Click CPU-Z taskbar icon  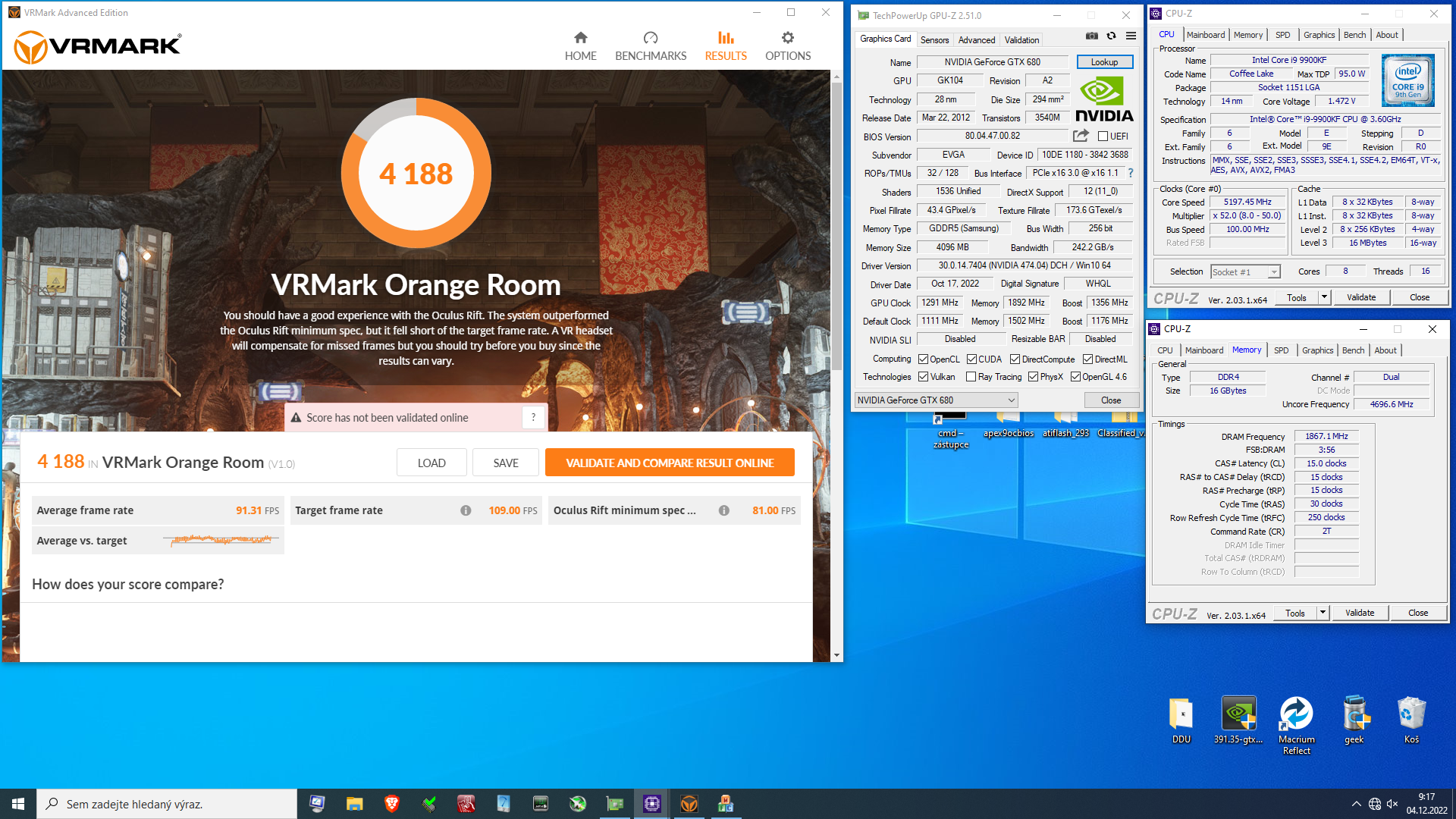[651, 804]
